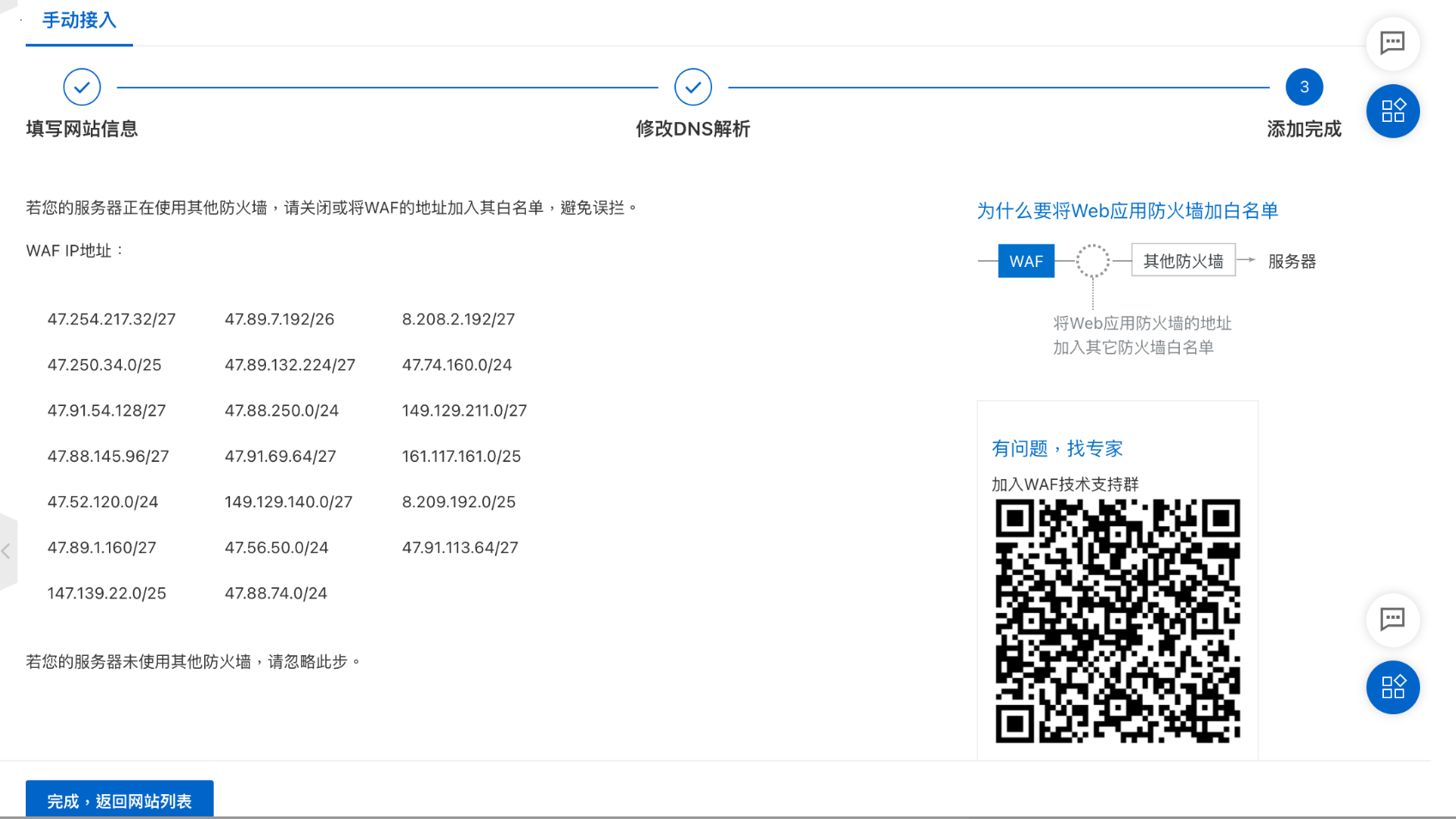
Task: Open the lower chat message floating icon
Action: 1392,619
